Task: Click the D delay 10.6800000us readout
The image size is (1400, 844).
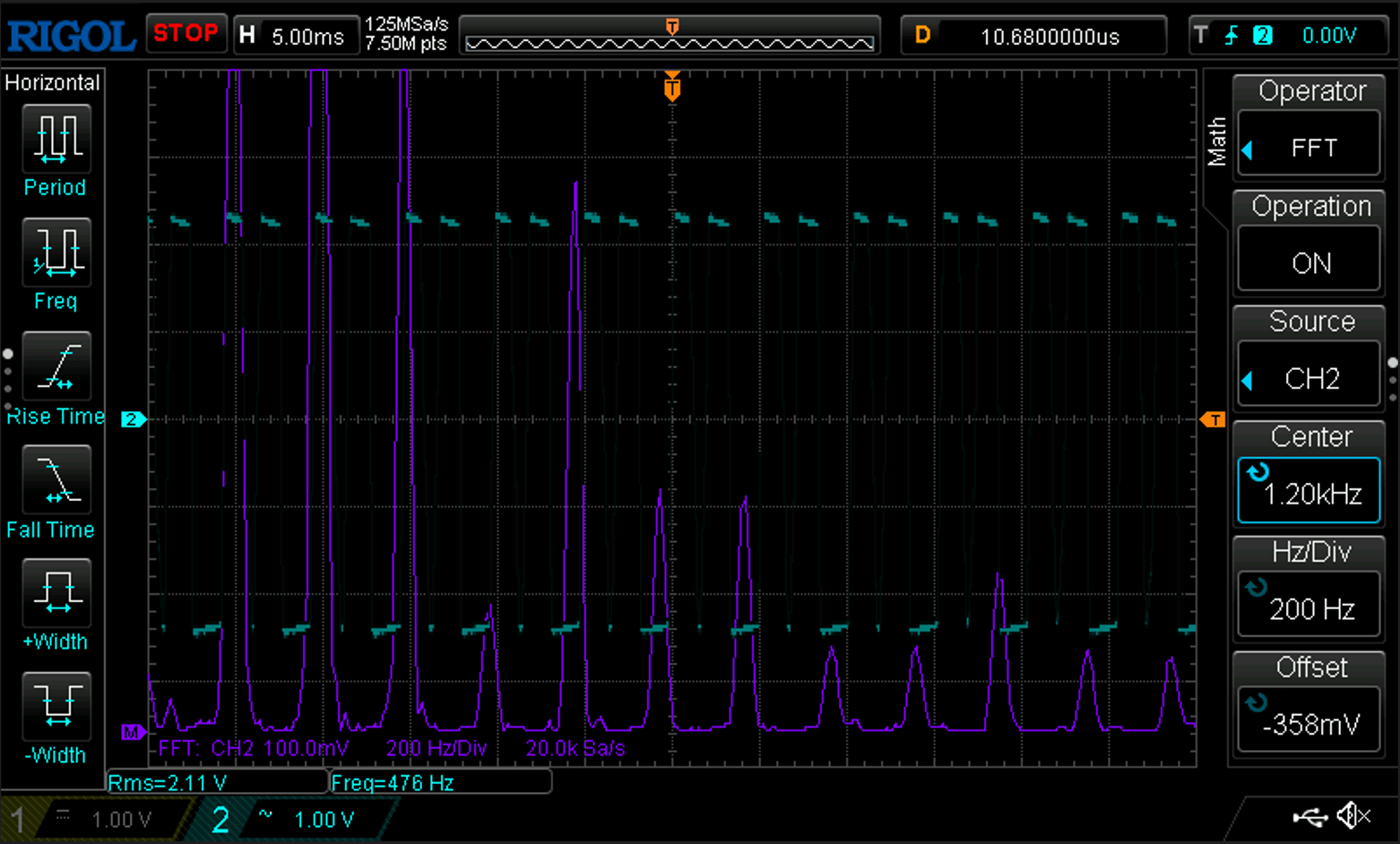Action: tap(1033, 36)
